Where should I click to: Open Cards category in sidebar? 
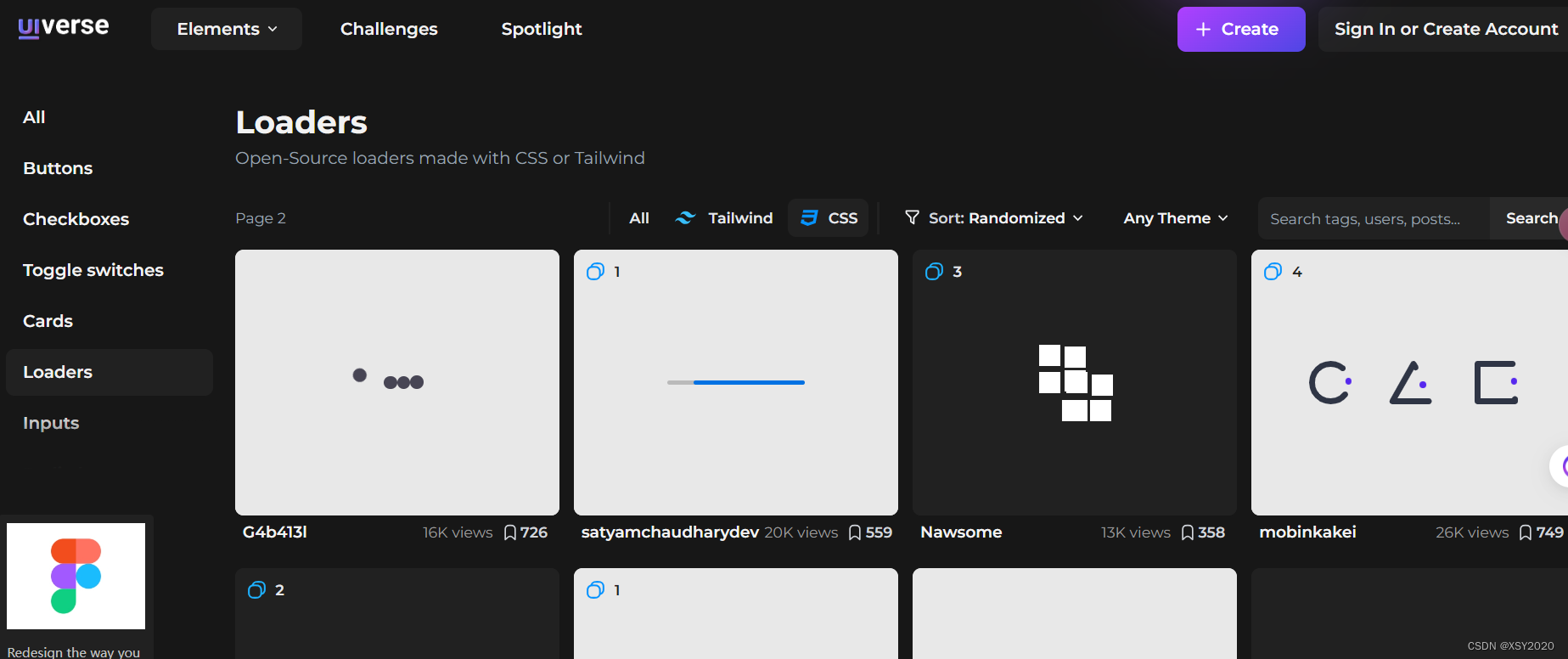coord(48,321)
